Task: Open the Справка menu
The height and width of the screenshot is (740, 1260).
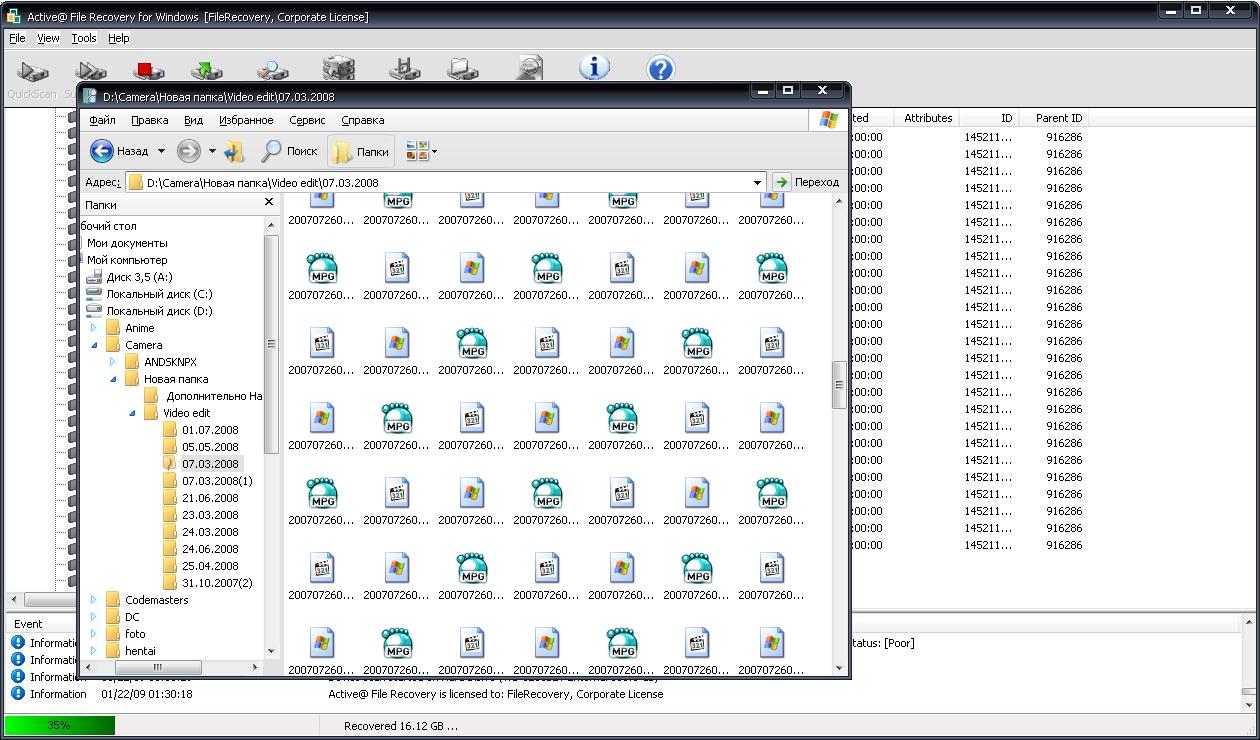Action: coord(362,120)
